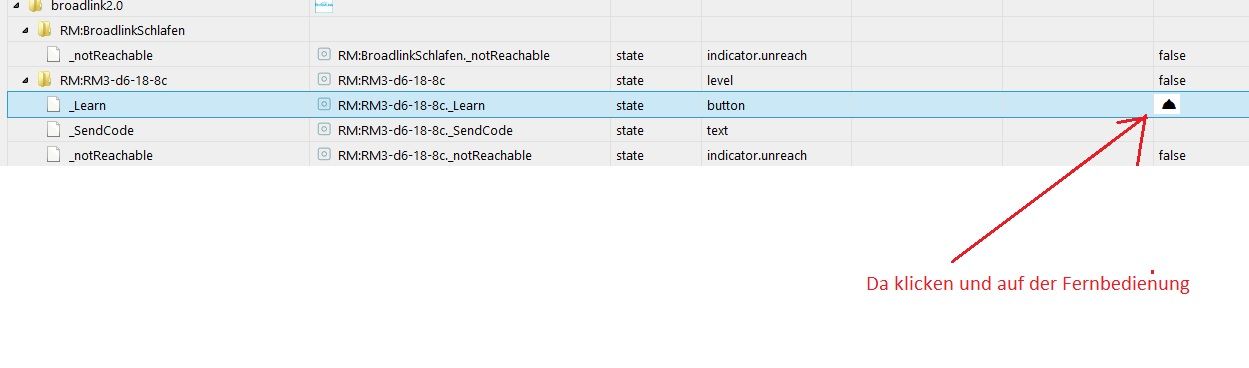Collapse the broadlink2.0 tree node
The width and height of the screenshot is (1249, 368).
(x=17, y=6)
